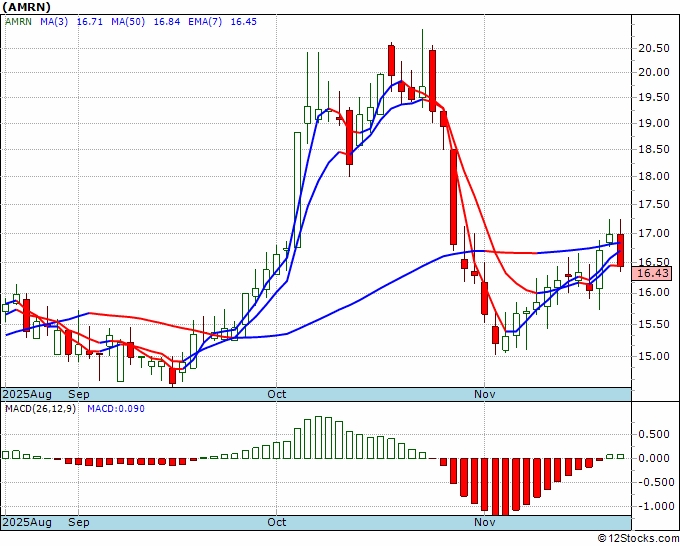680x546 pixels.
Task: Select the MA(3) legend label
Action: point(54,21)
